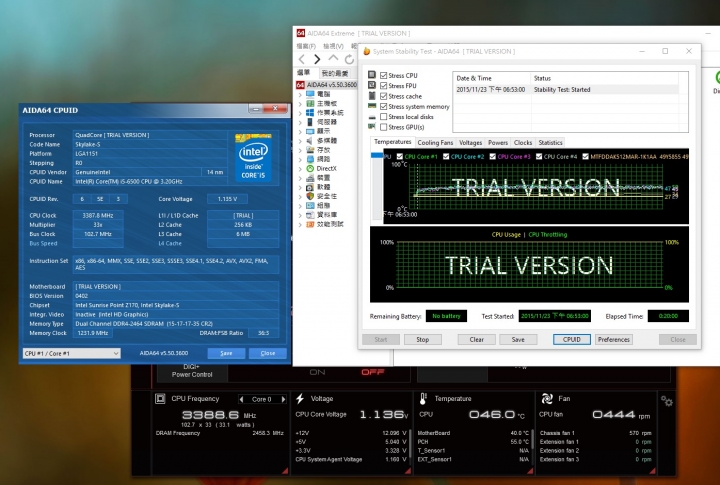
Task: Click the thermometer Temperature icon
Action: click(423, 399)
